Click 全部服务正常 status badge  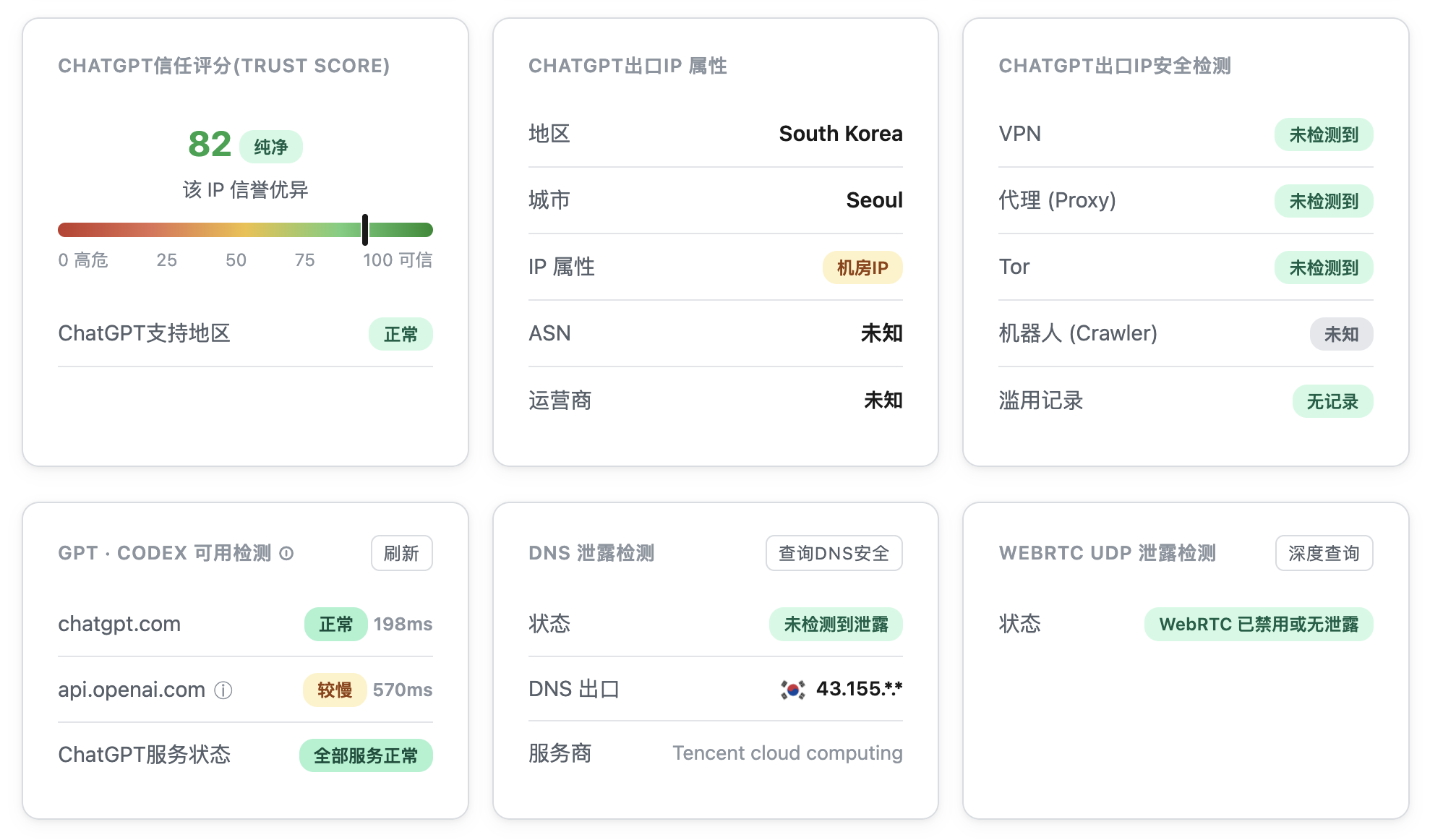coord(366,755)
